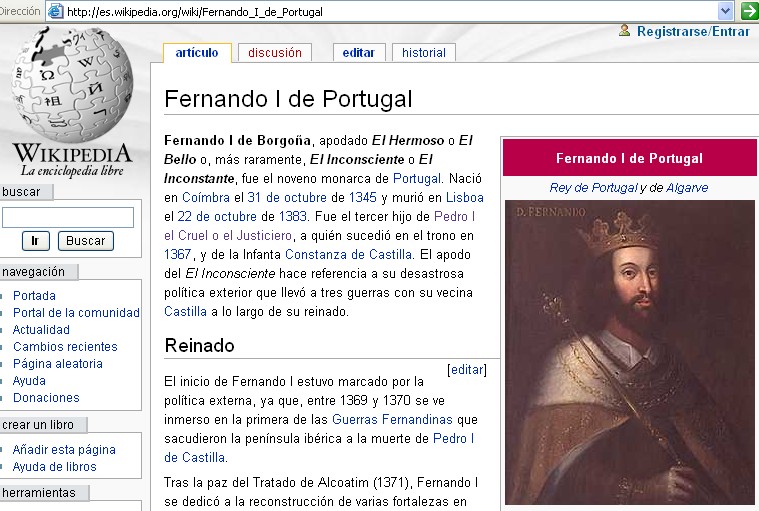Click Ayuda de libros link

pos(54,467)
